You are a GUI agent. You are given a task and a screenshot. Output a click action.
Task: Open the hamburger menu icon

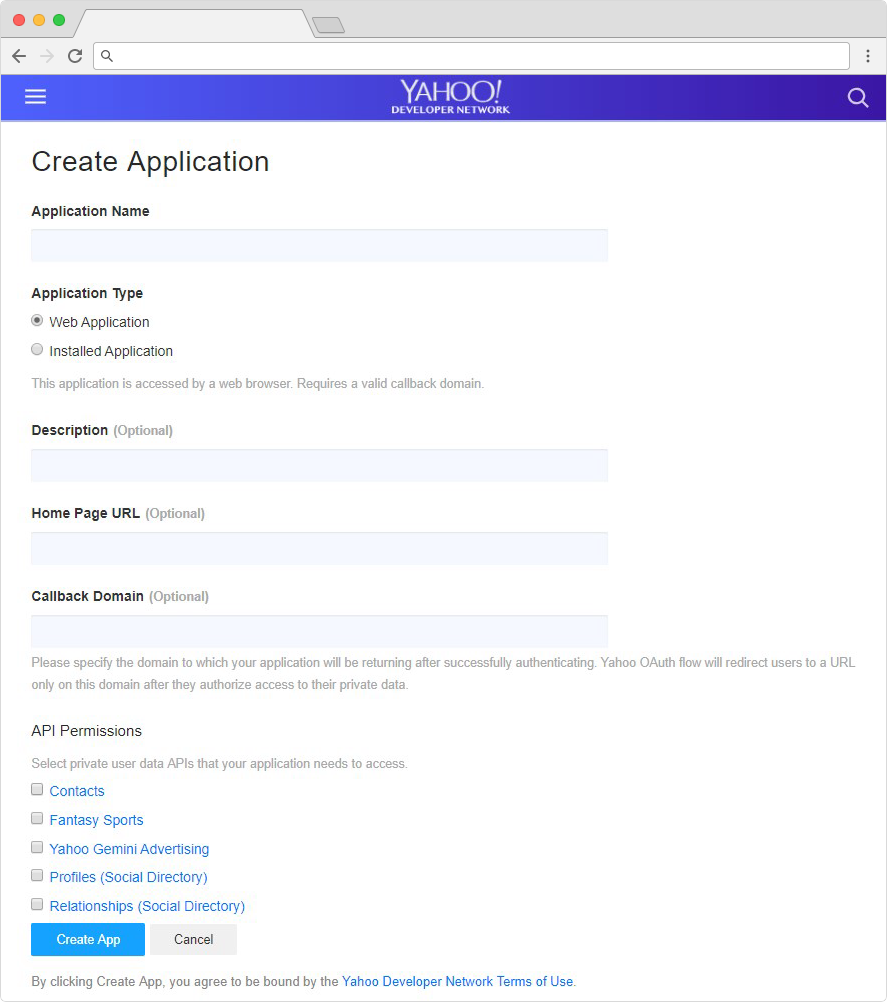(35, 96)
